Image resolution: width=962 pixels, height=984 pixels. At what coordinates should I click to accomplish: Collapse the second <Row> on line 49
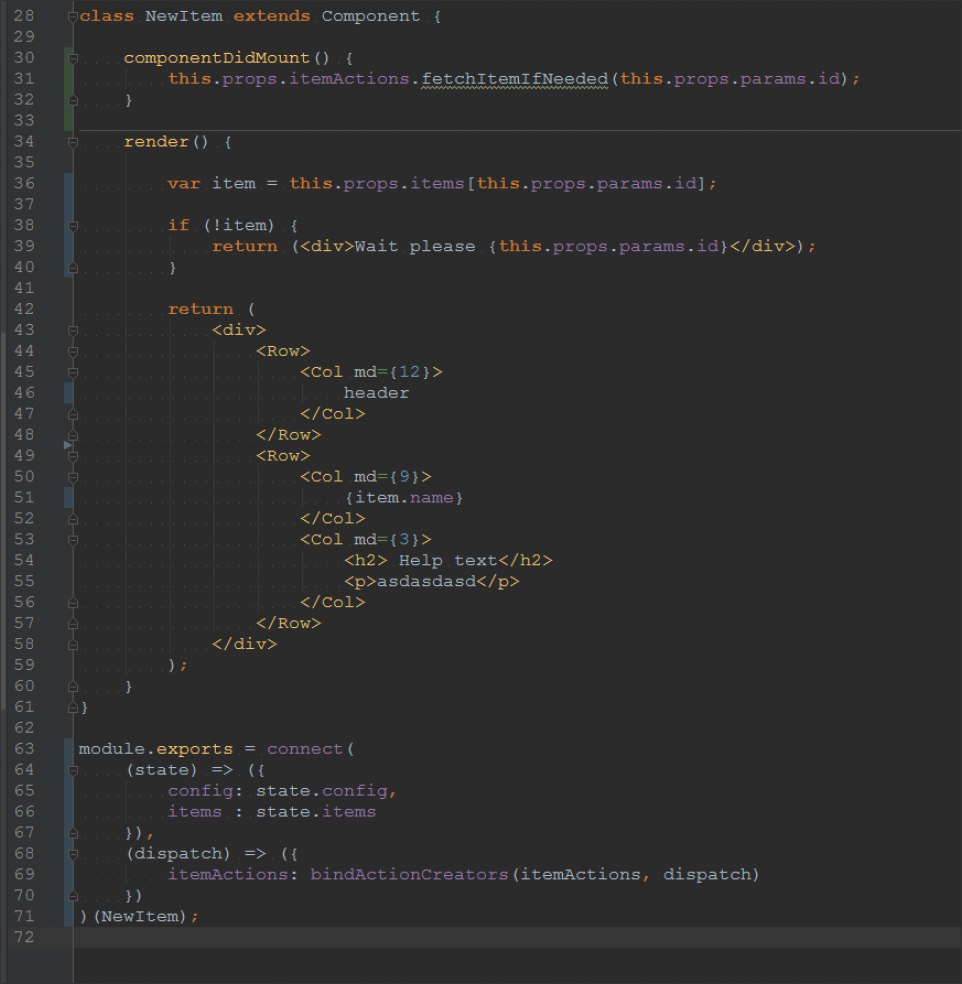point(73,456)
